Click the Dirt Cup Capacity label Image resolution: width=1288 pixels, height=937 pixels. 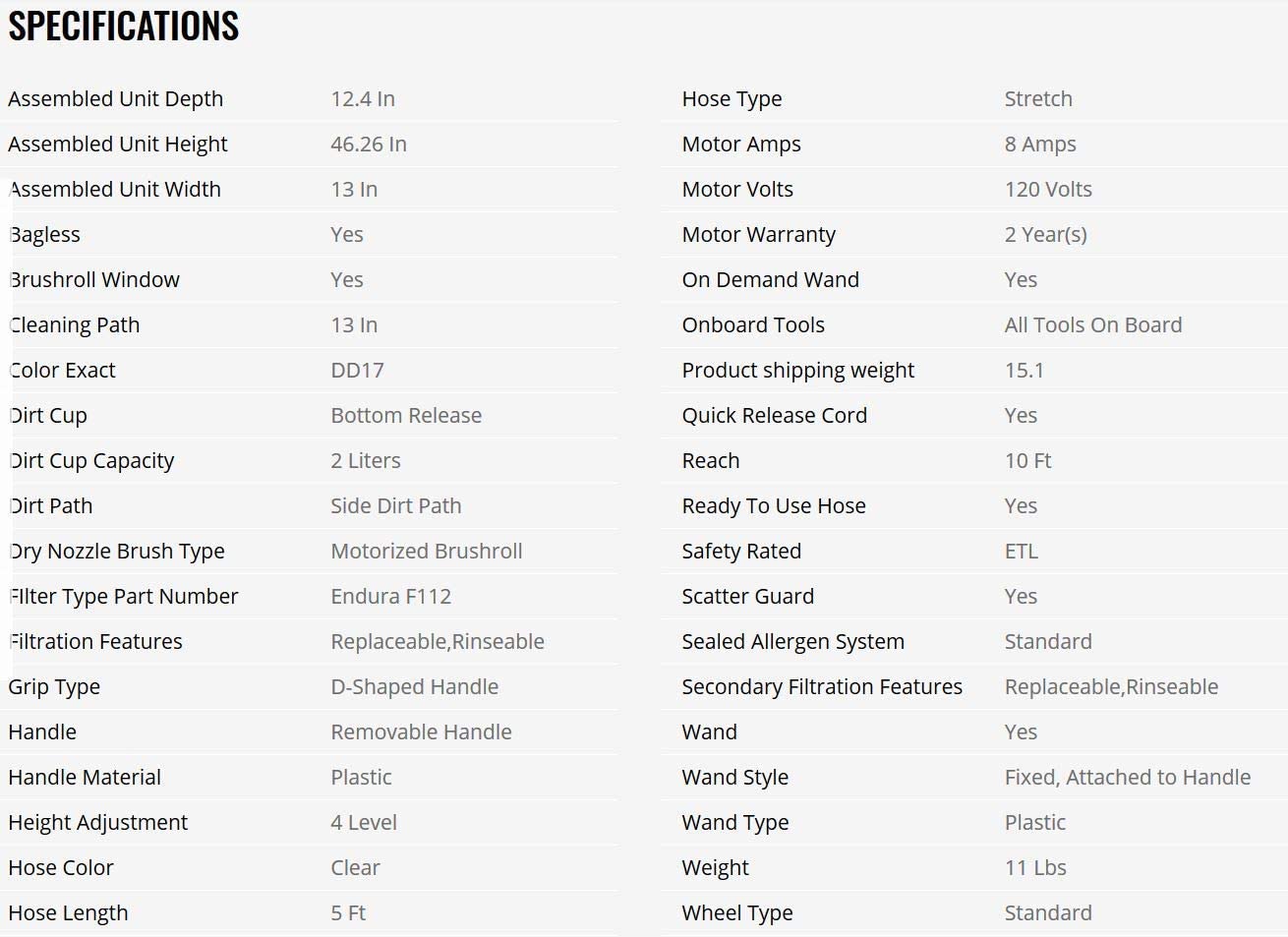[92, 461]
